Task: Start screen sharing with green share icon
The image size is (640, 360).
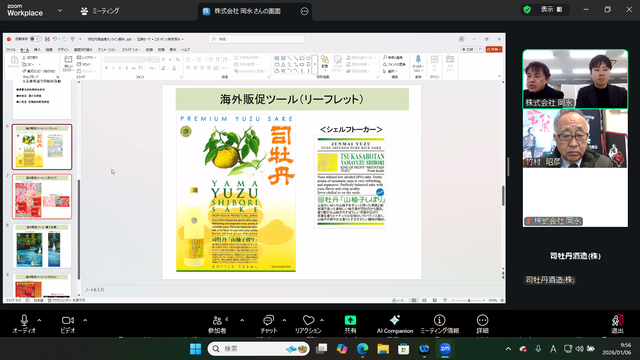Action: click(350, 320)
